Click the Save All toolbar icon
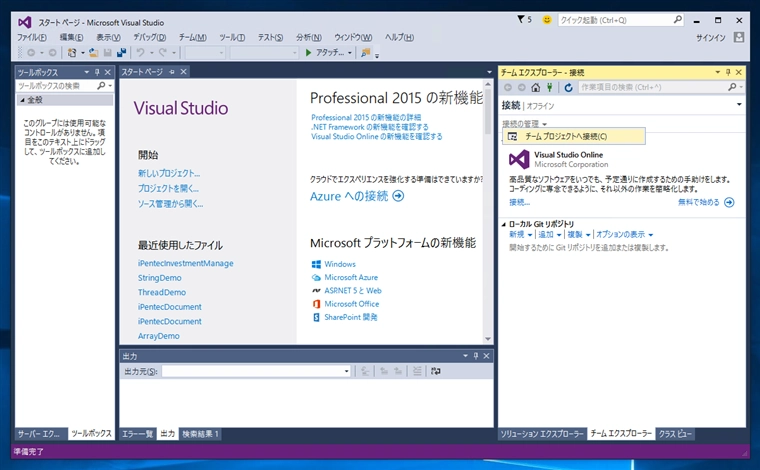This screenshot has height=470, width=760. click(x=121, y=52)
